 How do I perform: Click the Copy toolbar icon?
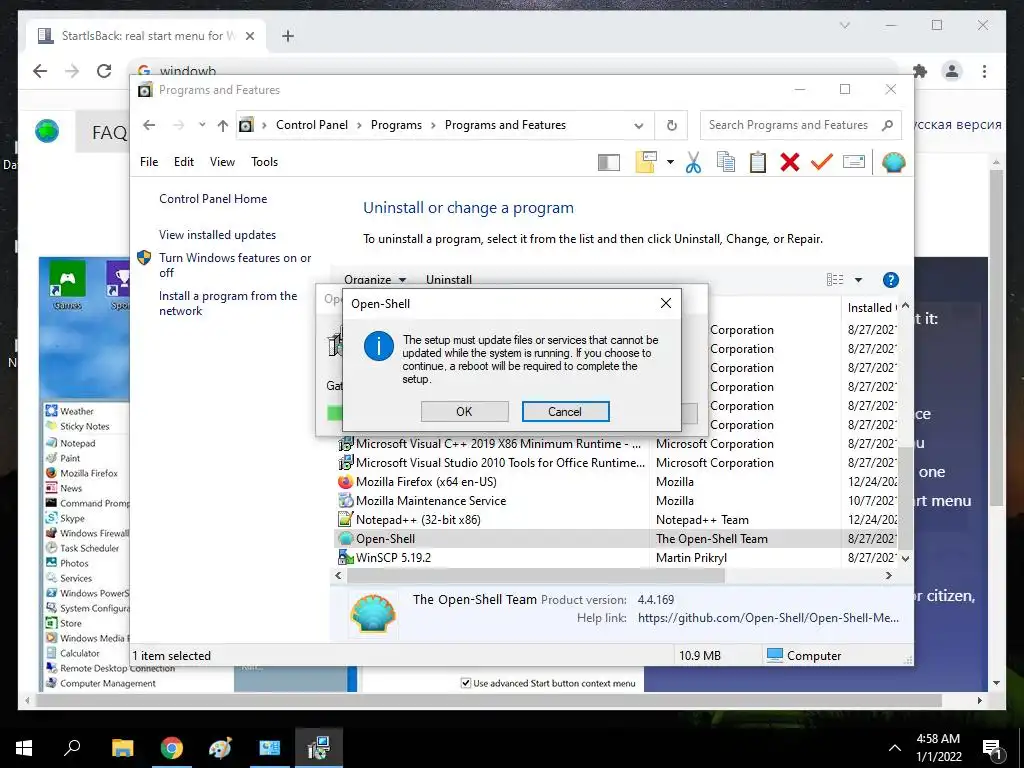click(726, 162)
